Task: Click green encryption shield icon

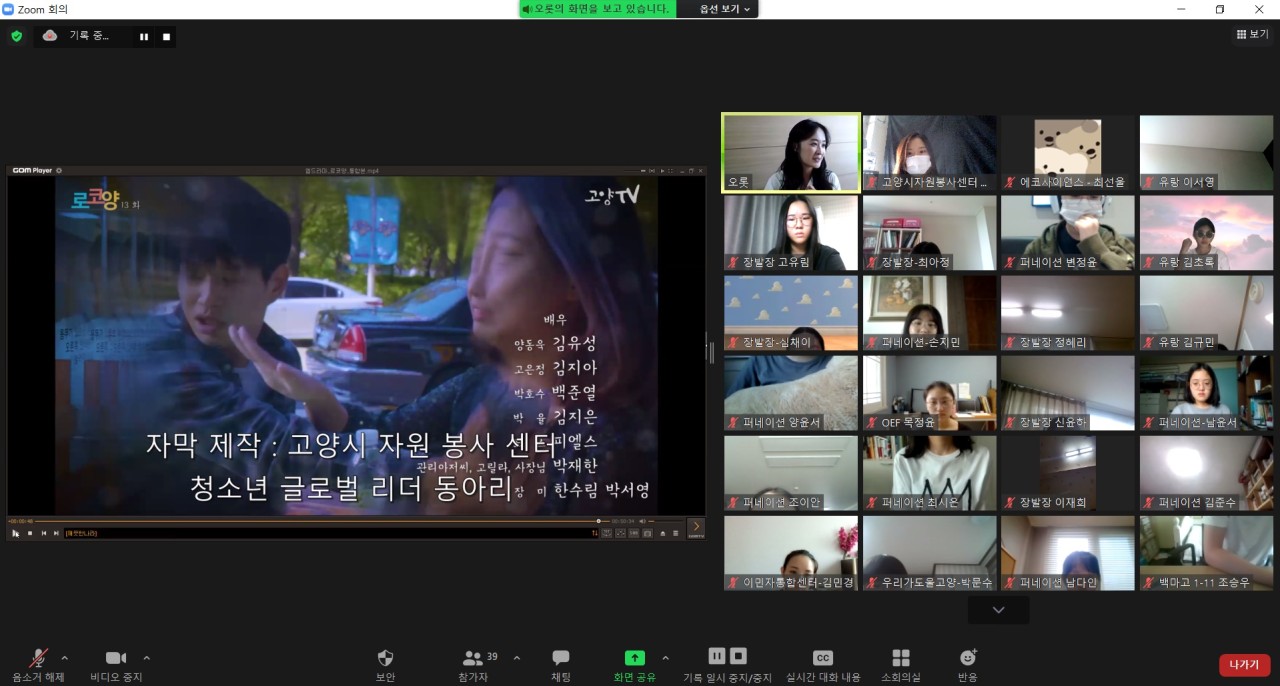Action: [x=16, y=36]
